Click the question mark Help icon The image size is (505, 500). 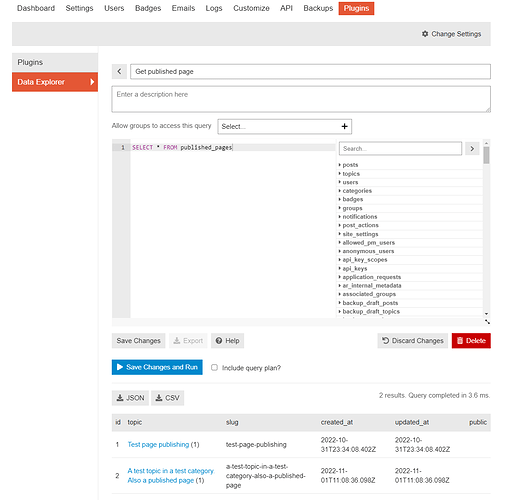coord(219,341)
